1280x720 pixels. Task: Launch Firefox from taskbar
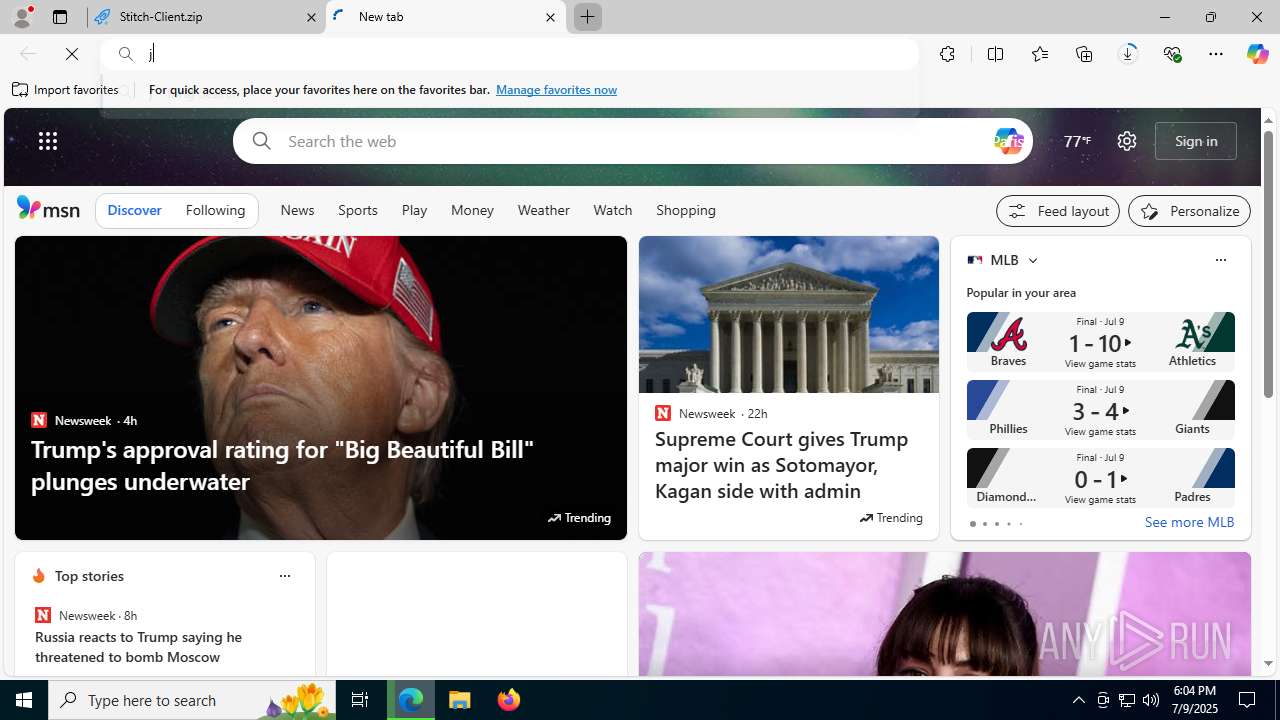(x=509, y=700)
